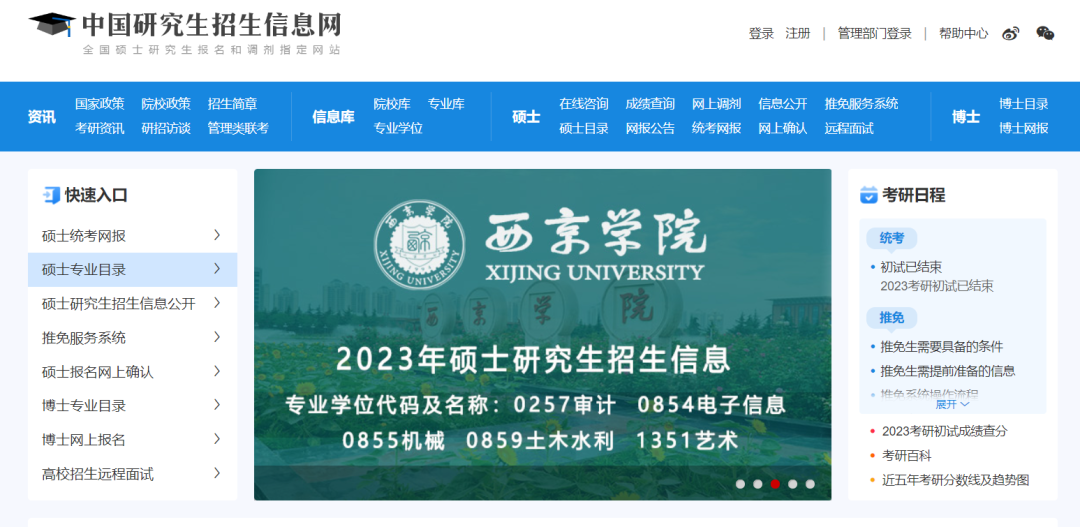The image size is (1080, 527).
Task: Select the first carousel dot indicator
Action: pos(740,484)
